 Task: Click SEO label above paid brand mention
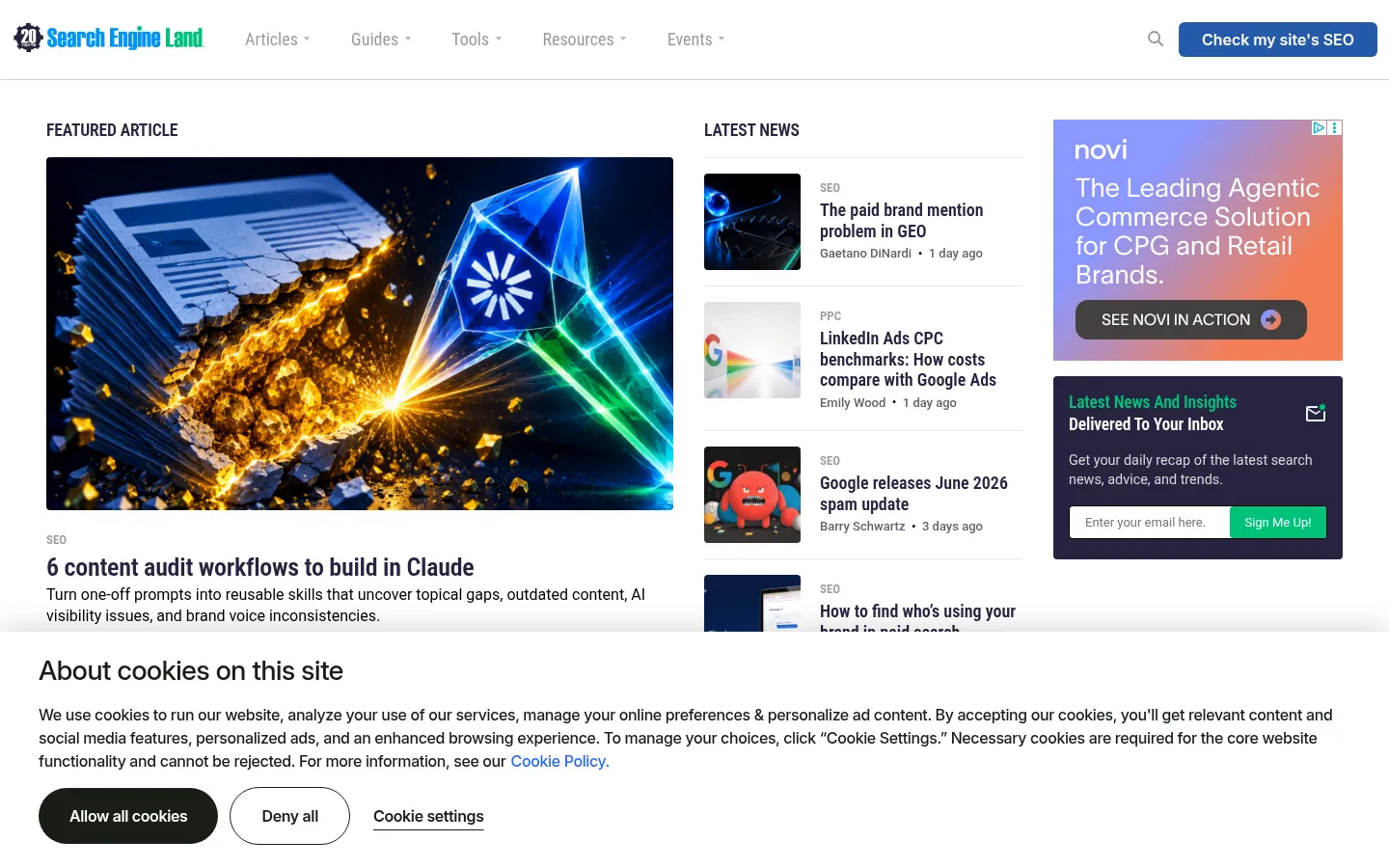(x=830, y=188)
